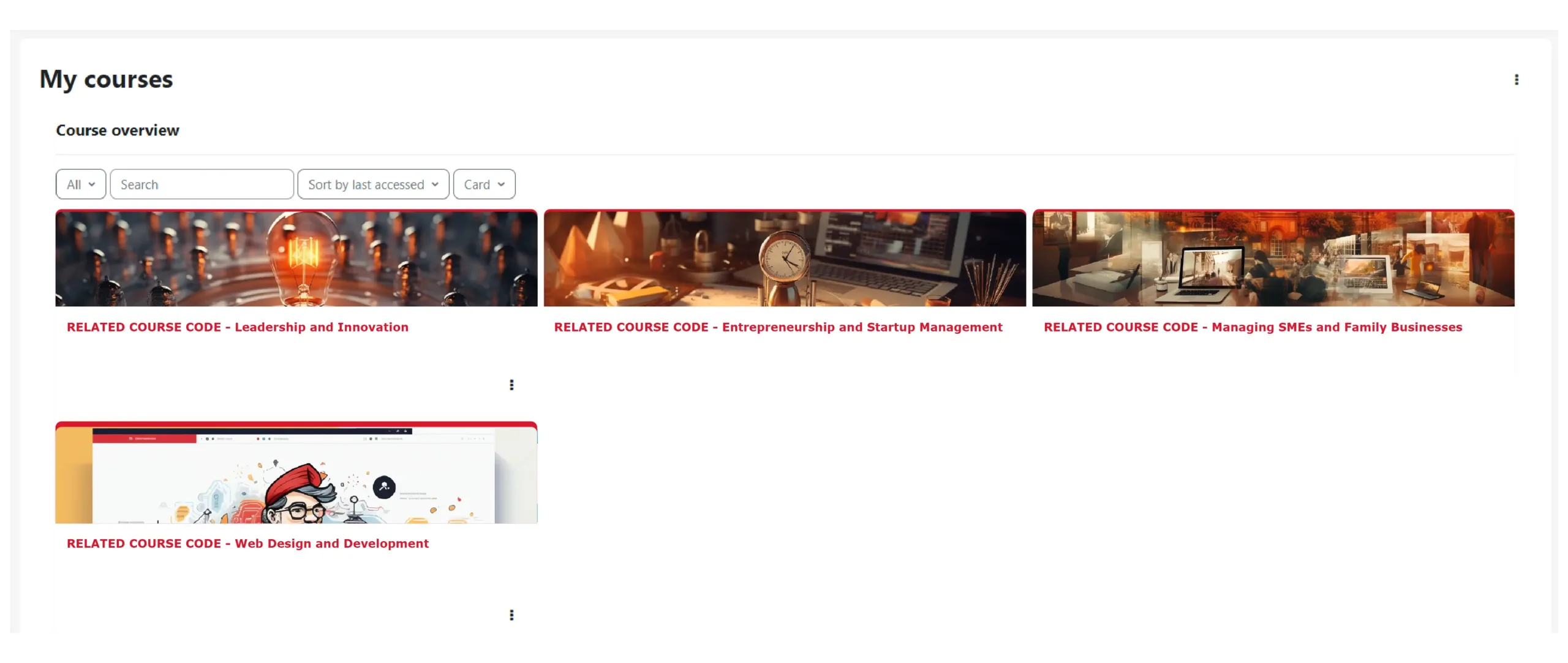Image resolution: width=1568 pixels, height=663 pixels.
Task: Open the My courses page options menu
Action: [1516, 80]
